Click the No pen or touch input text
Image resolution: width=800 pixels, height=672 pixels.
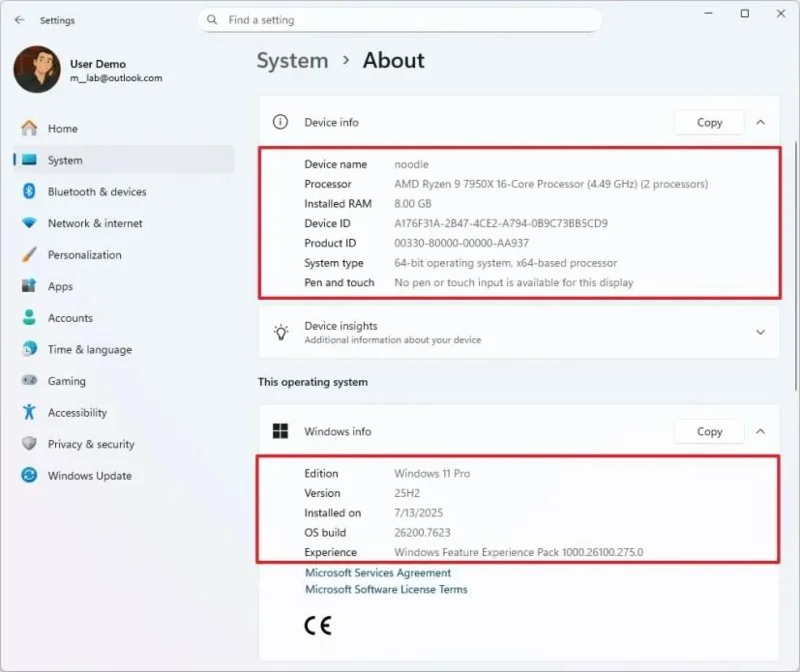pos(514,282)
